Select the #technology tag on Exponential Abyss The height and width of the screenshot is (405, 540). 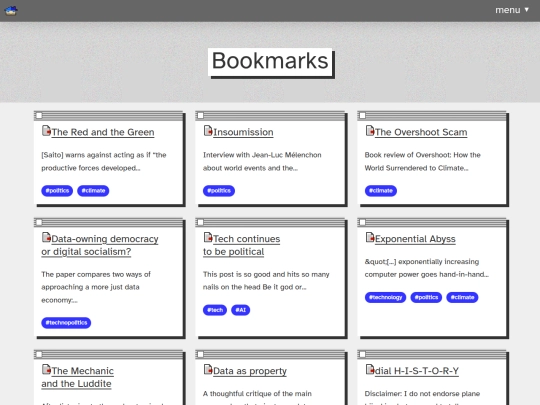[x=385, y=297]
